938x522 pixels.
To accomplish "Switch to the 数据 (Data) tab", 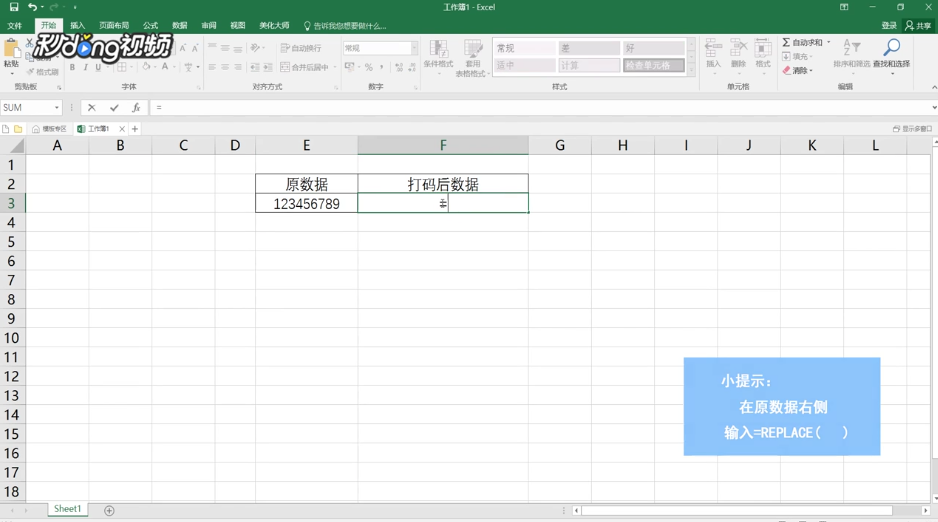I will (179, 26).
